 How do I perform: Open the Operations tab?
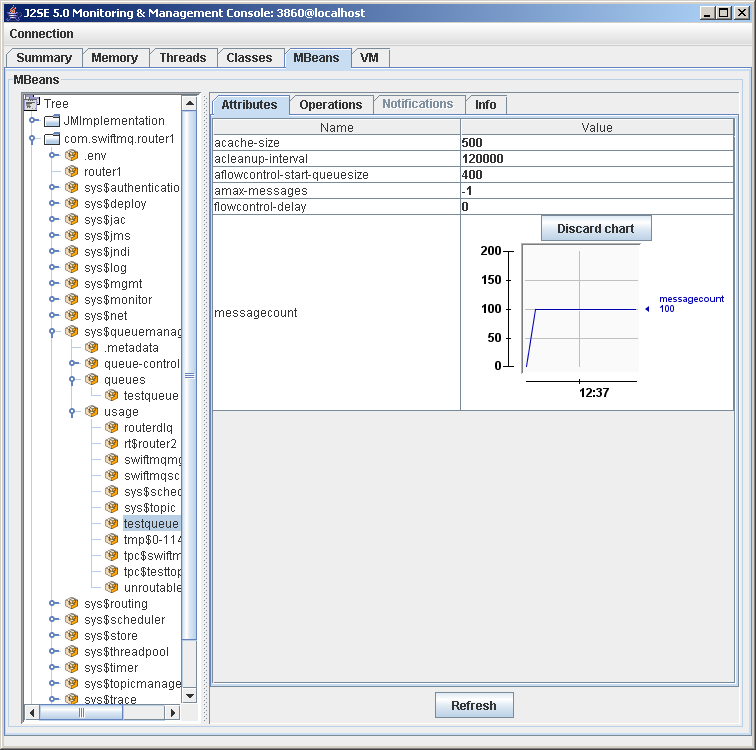330,105
